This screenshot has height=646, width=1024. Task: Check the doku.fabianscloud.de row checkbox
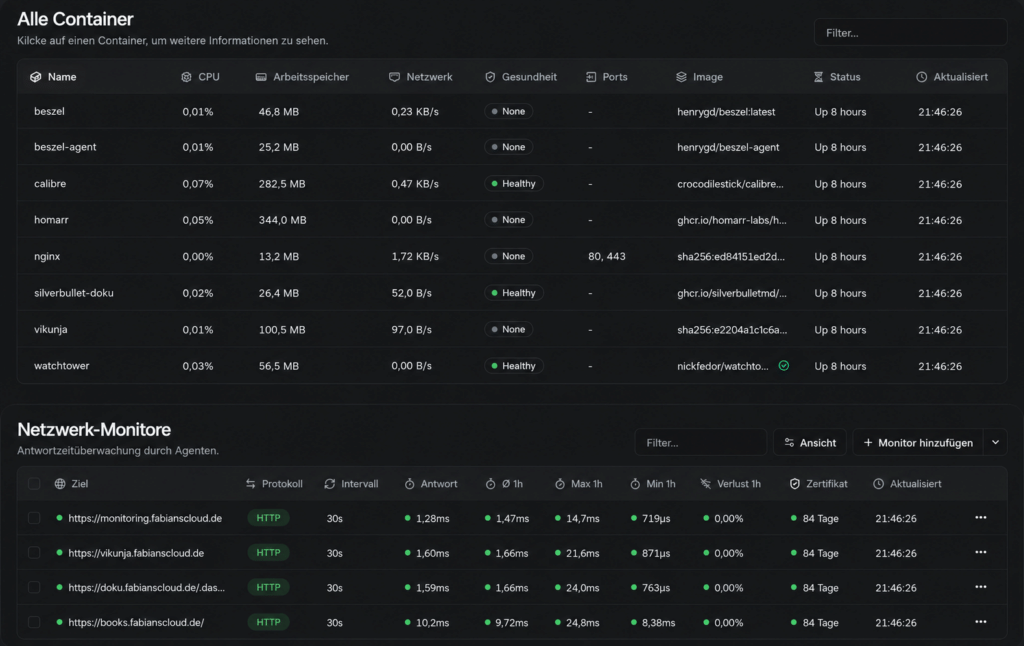[x=34, y=587]
